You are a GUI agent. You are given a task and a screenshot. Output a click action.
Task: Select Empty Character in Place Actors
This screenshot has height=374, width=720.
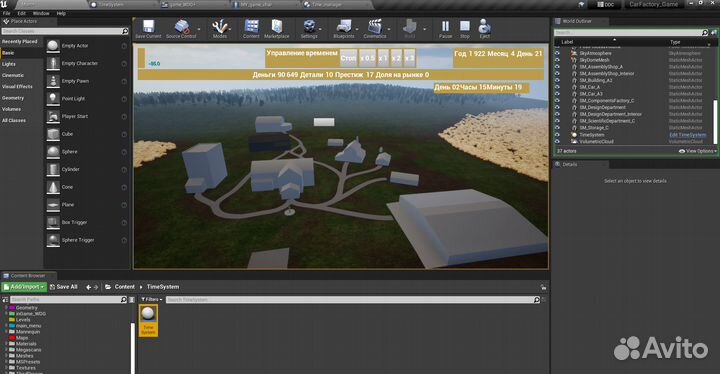[86, 63]
